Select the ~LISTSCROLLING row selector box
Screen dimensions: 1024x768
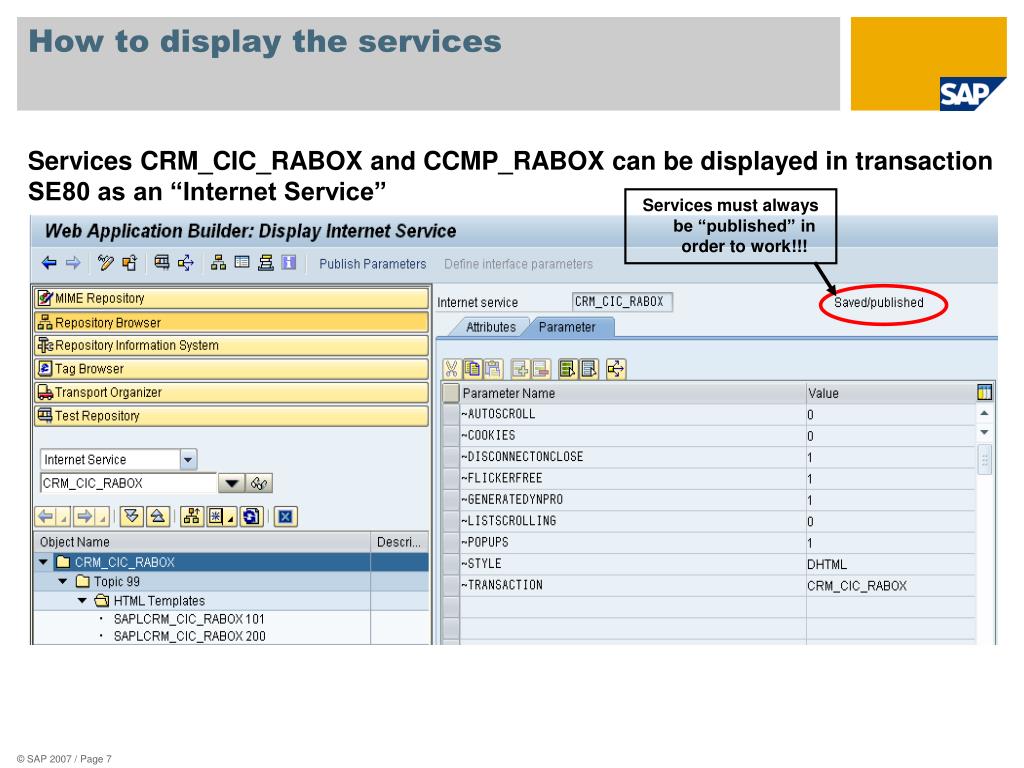pyautogui.click(x=451, y=521)
